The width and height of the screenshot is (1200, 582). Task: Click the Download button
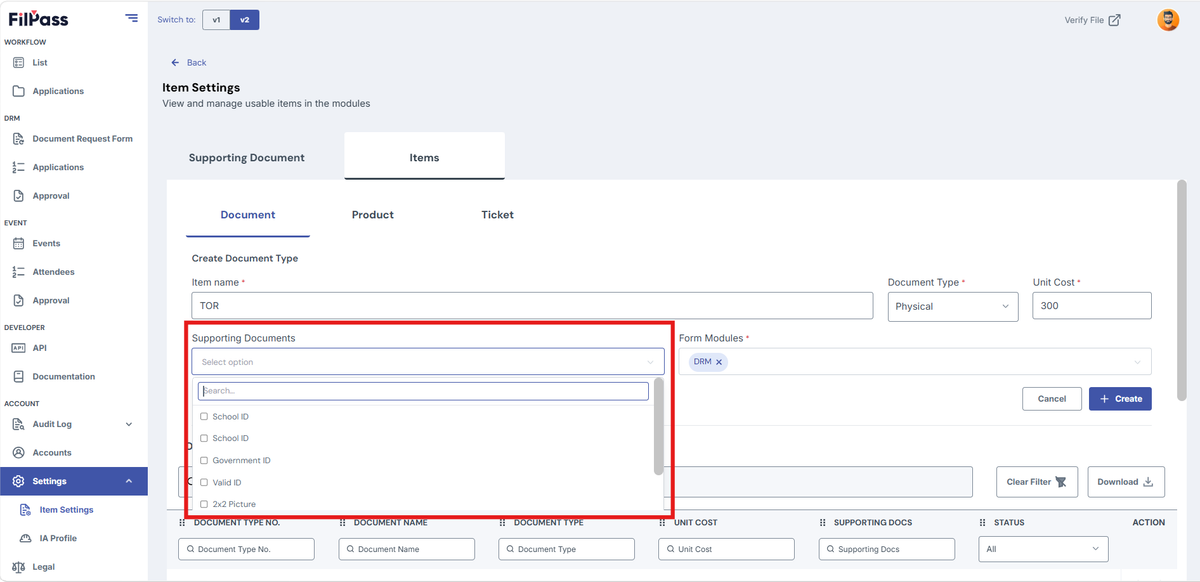(1125, 482)
